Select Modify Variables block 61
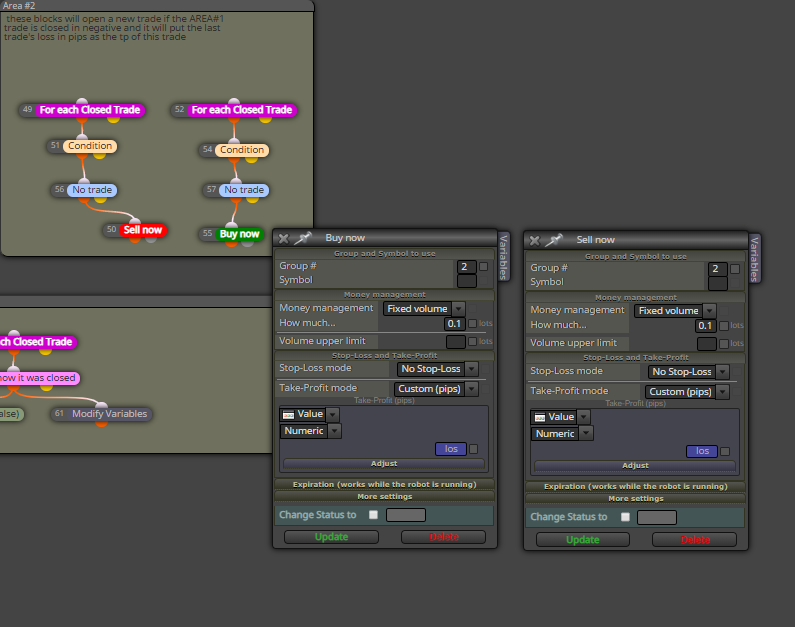This screenshot has width=795, height=627. 102,414
